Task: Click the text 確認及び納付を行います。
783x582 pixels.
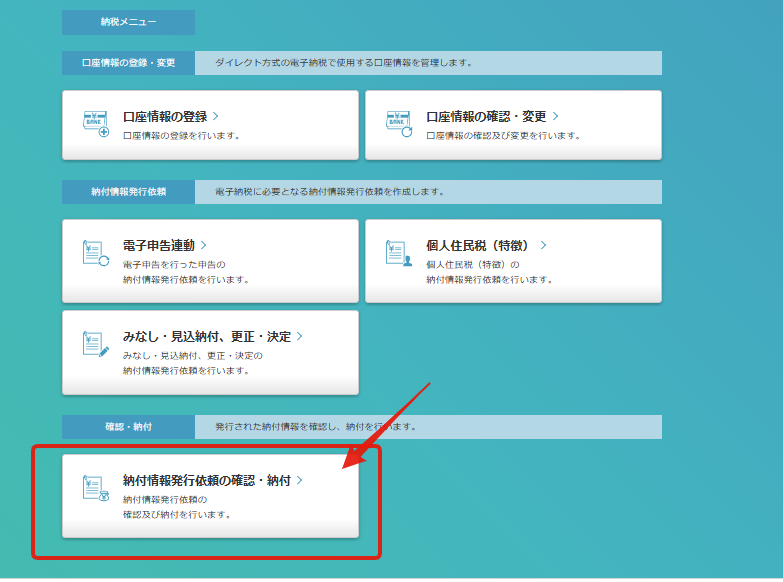Action: click(177, 515)
